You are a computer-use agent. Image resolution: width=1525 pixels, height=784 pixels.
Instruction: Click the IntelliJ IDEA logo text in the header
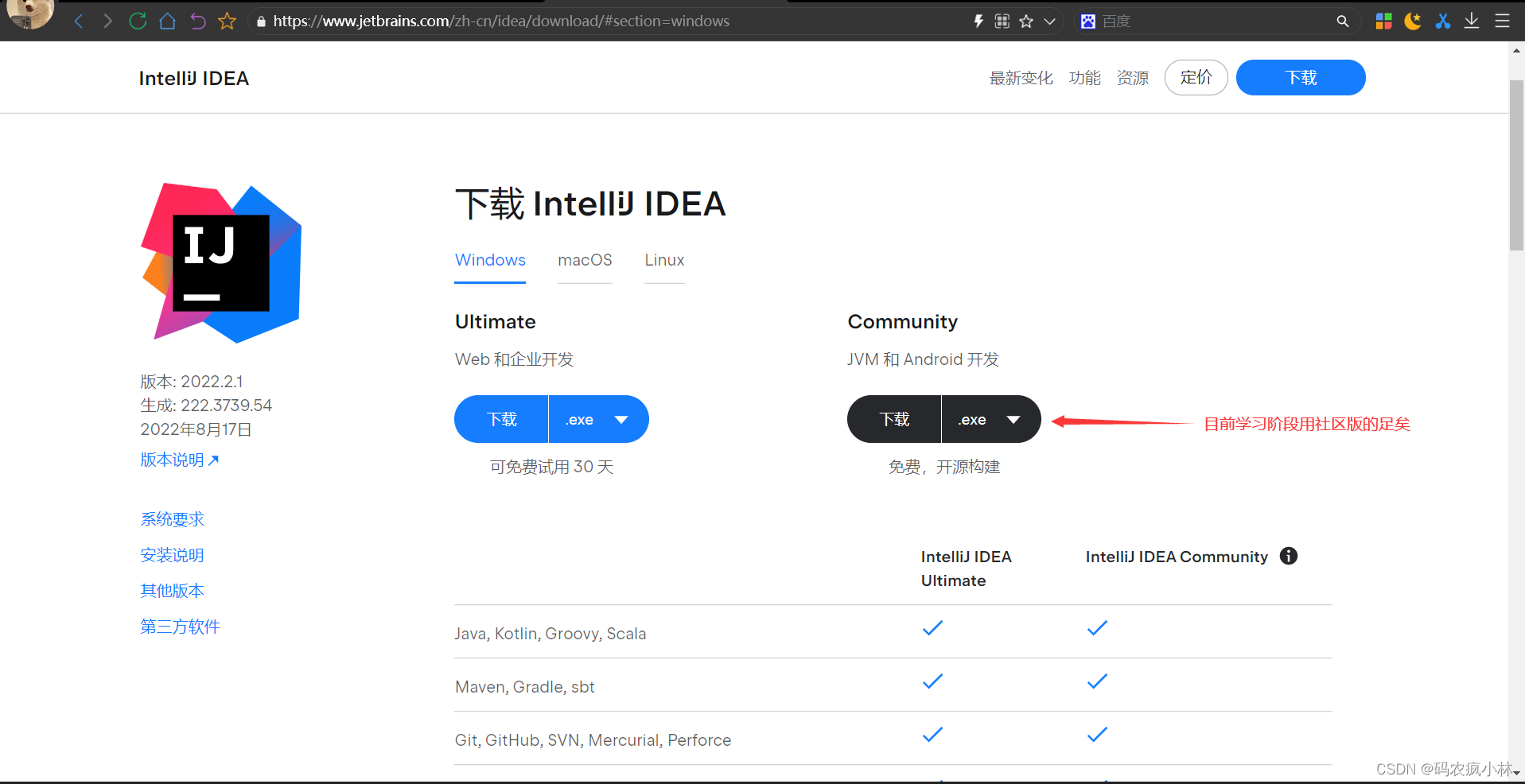click(194, 78)
